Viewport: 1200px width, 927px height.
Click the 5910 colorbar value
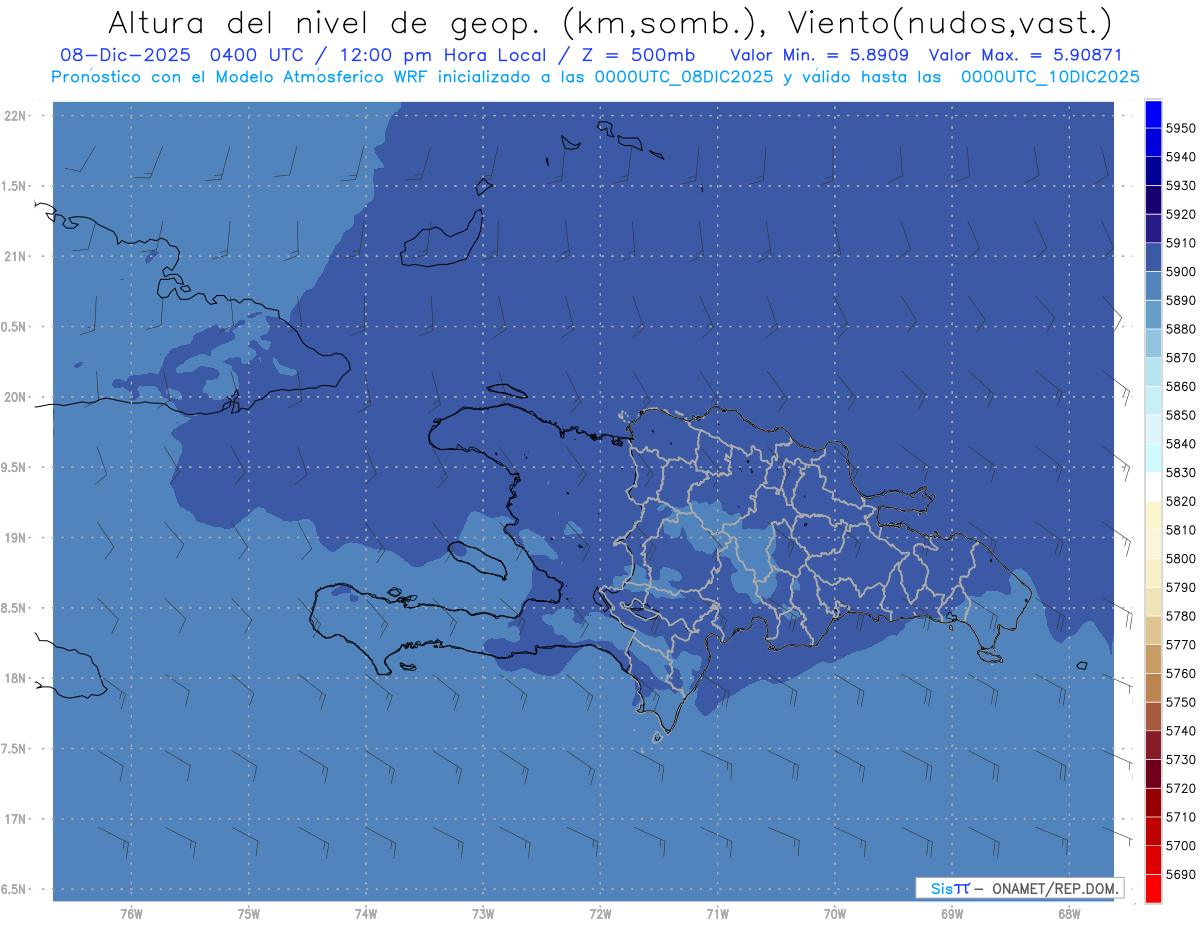1181,243
